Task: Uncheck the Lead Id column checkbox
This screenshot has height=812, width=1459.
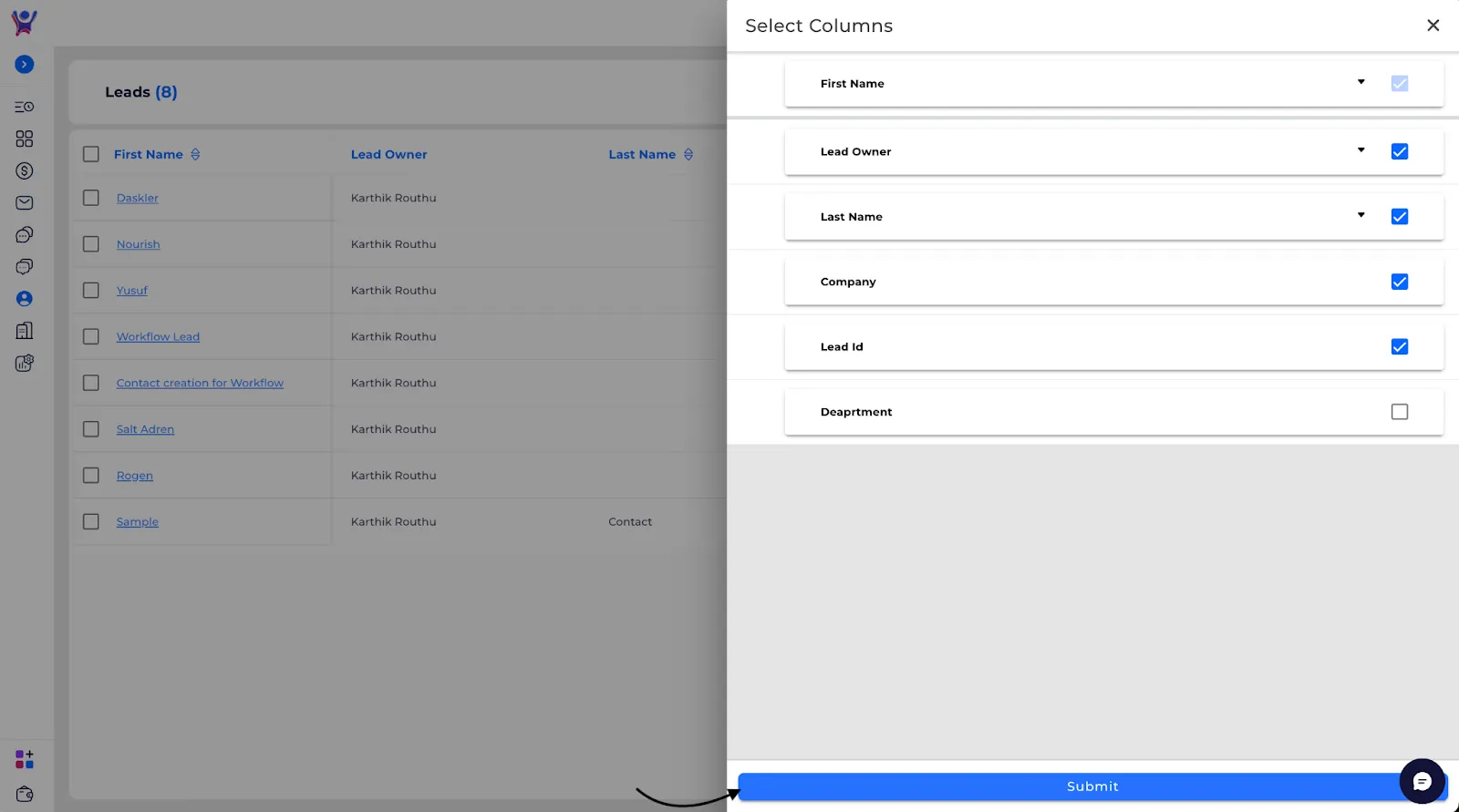Action: pos(1400,346)
